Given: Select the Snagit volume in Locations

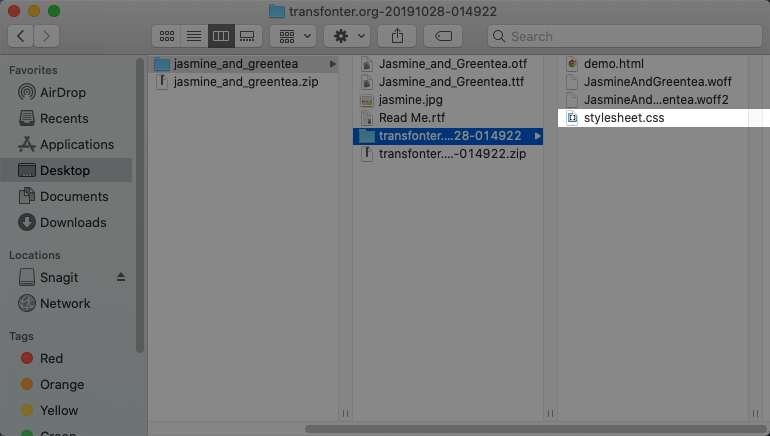Looking at the screenshot, I should tap(59, 277).
